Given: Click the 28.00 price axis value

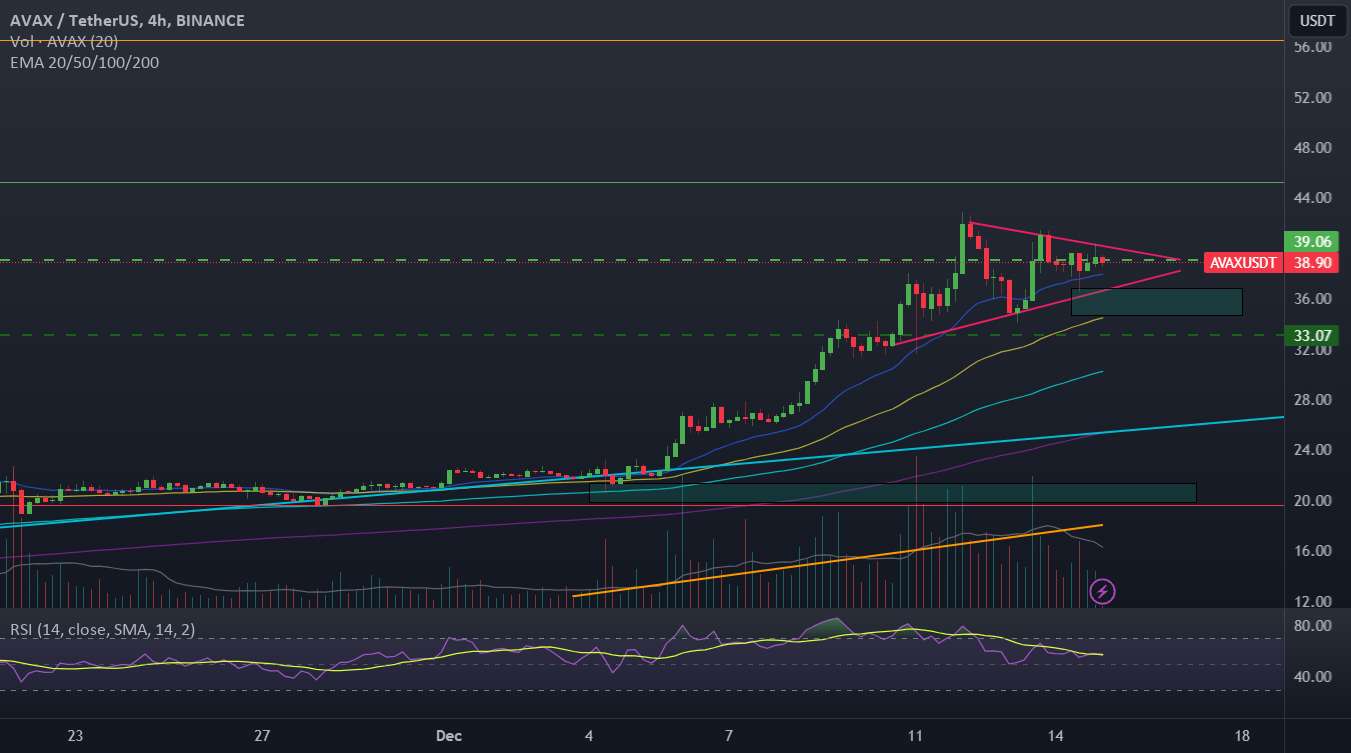Looking at the screenshot, I should tap(1311, 400).
